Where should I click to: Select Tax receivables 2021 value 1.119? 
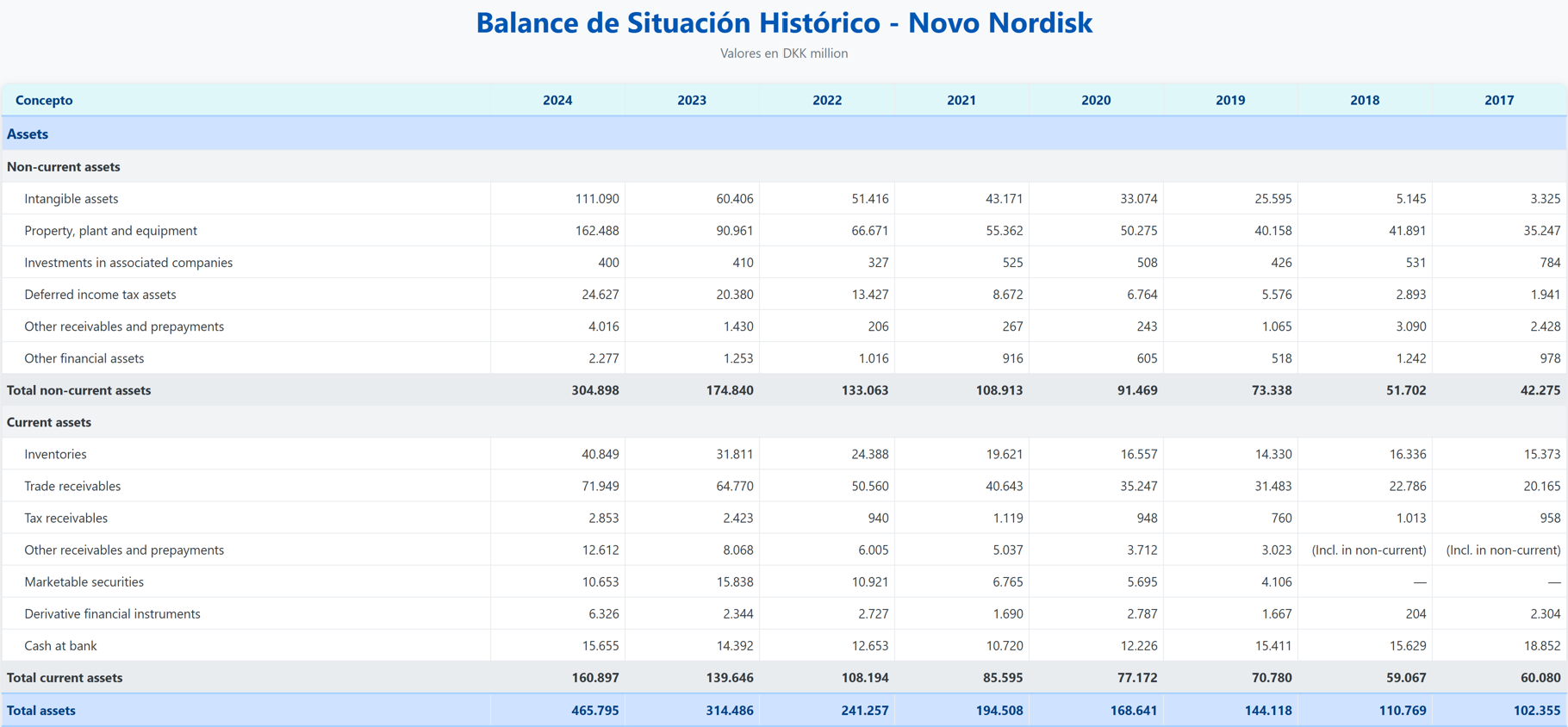[x=1007, y=518]
